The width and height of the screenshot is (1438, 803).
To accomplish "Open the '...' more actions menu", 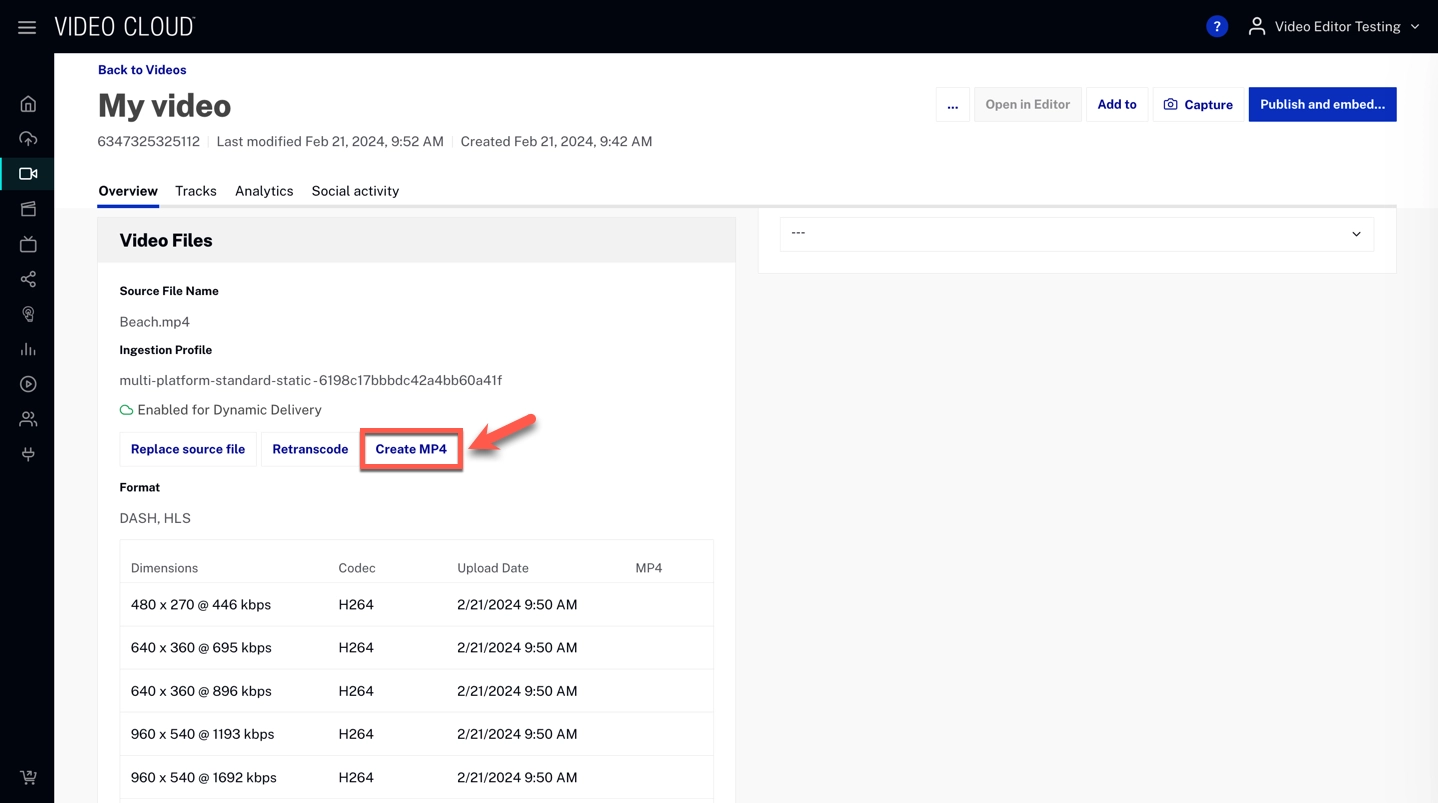I will point(952,105).
